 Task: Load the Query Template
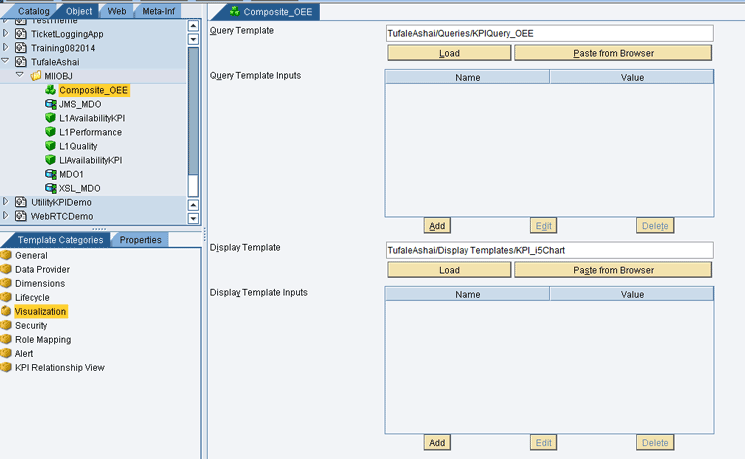click(449, 53)
